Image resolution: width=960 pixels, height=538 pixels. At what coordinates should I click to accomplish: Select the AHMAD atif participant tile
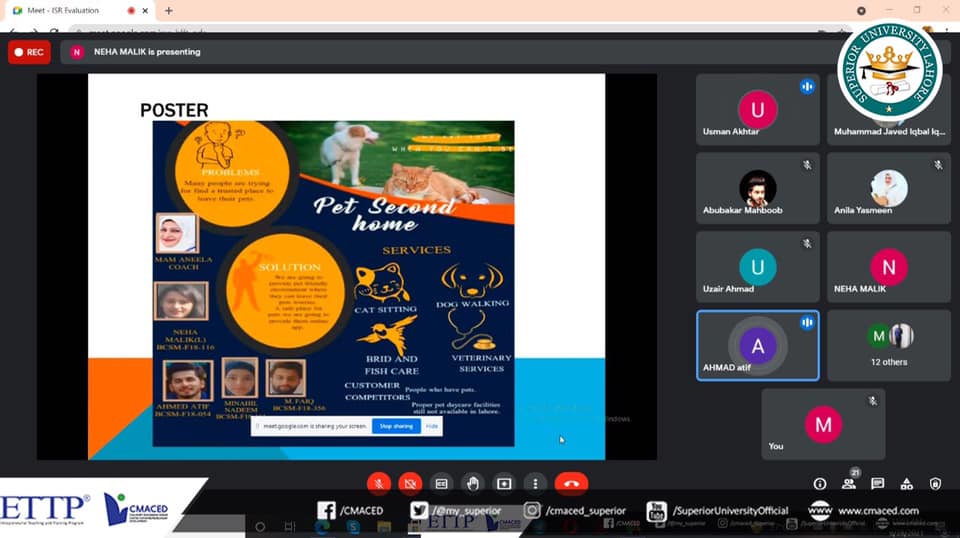click(x=757, y=345)
